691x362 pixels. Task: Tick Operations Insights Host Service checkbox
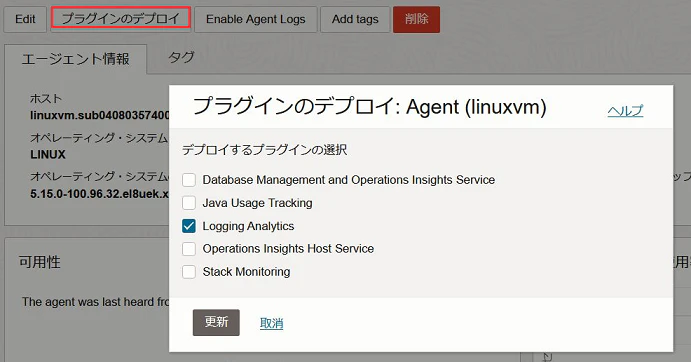coord(189,249)
